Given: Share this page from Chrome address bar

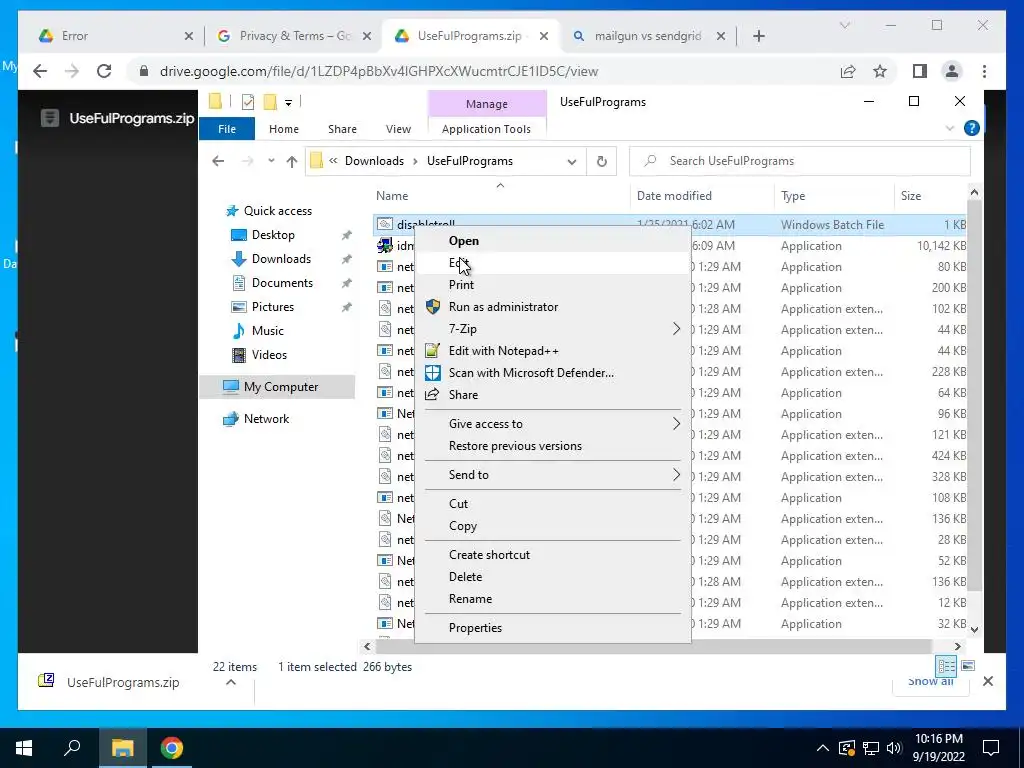Looking at the screenshot, I should coord(848,71).
